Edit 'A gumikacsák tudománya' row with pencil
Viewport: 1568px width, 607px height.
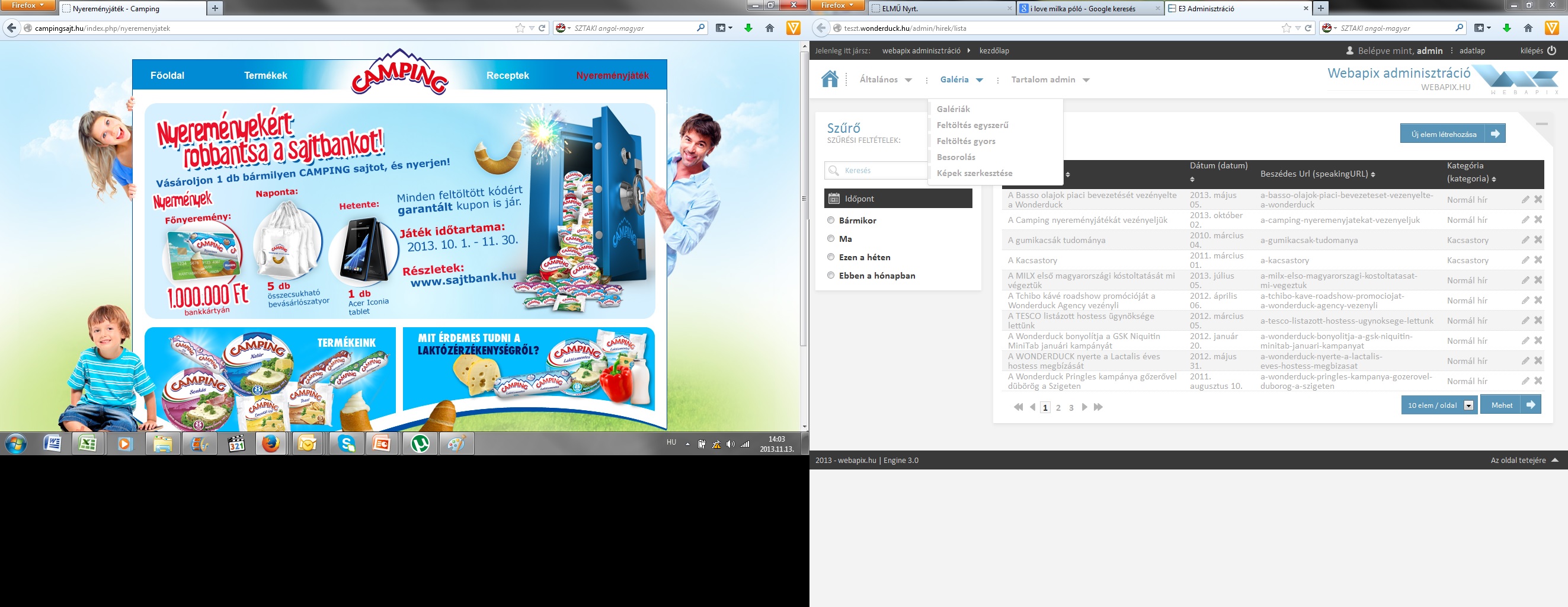click(x=1525, y=240)
